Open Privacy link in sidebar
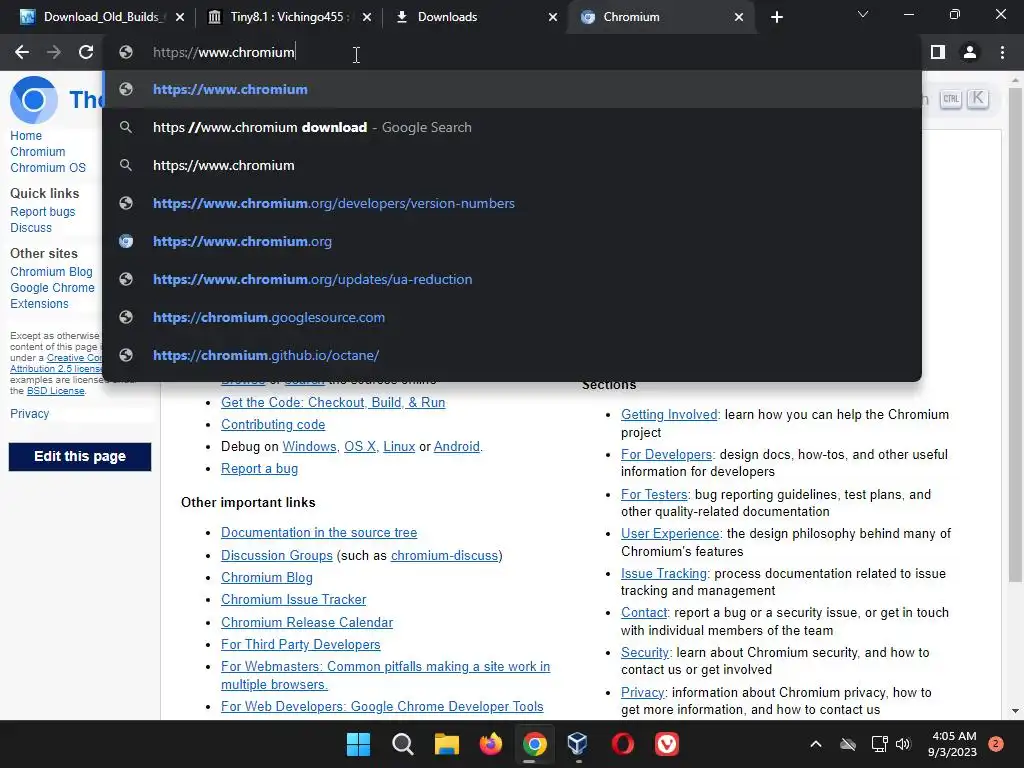This screenshot has width=1024, height=768. [x=29, y=413]
